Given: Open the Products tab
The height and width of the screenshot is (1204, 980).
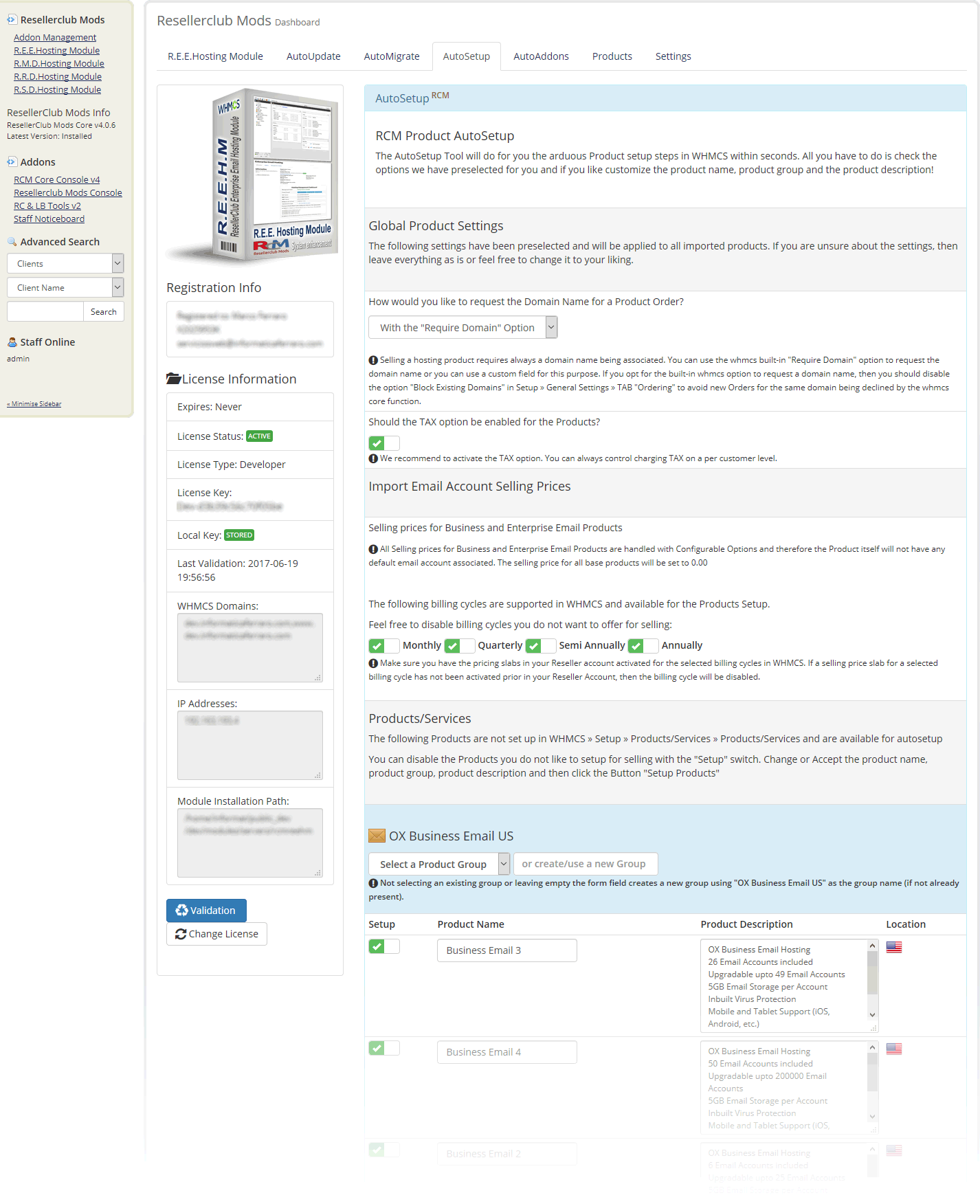Looking at the screenshot, I should click(612, 56).
